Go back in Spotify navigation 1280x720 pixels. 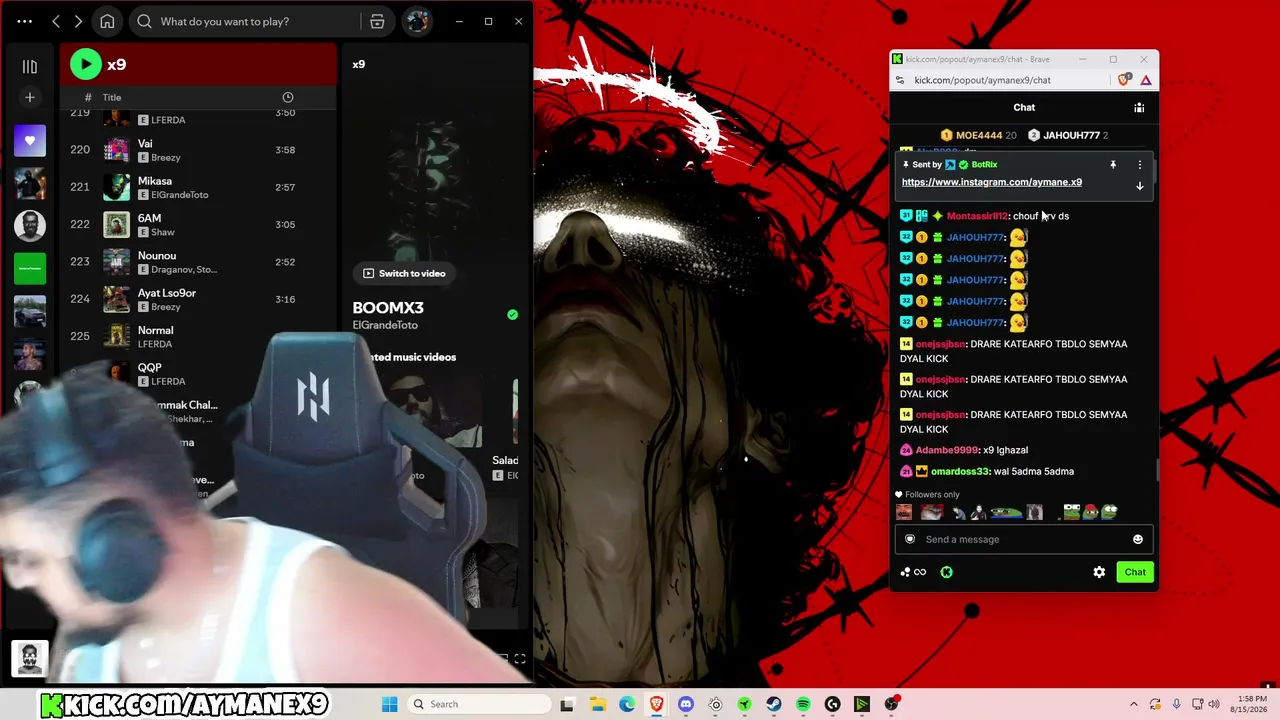[x=56, y=21]
